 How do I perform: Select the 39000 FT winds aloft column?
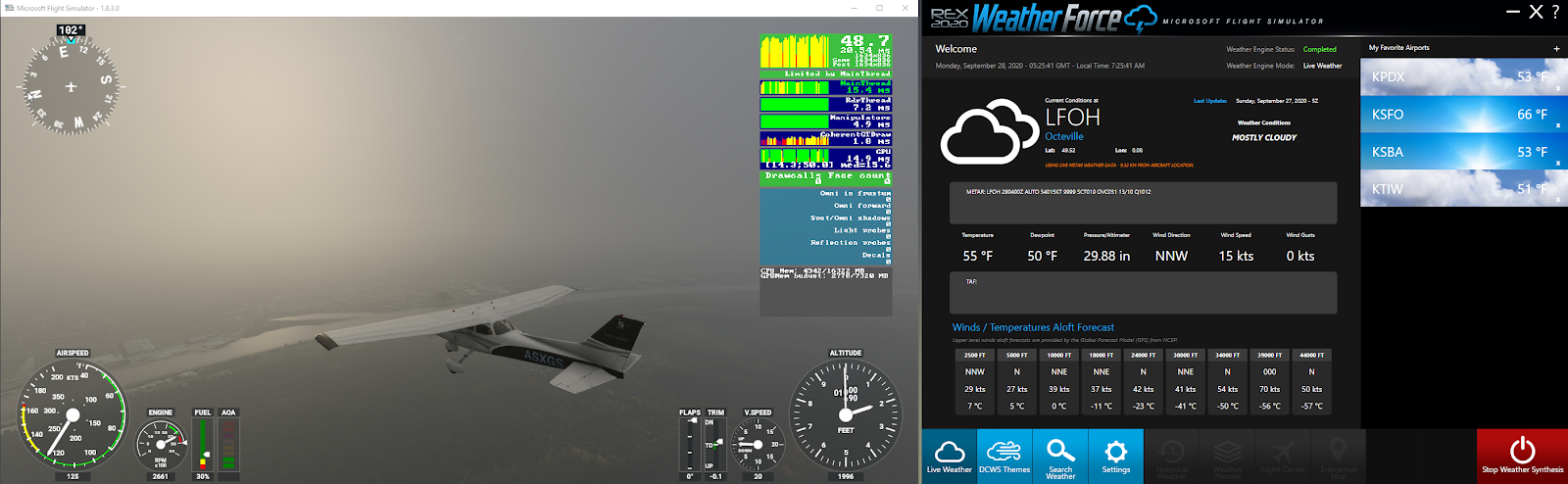(1269, 380)
